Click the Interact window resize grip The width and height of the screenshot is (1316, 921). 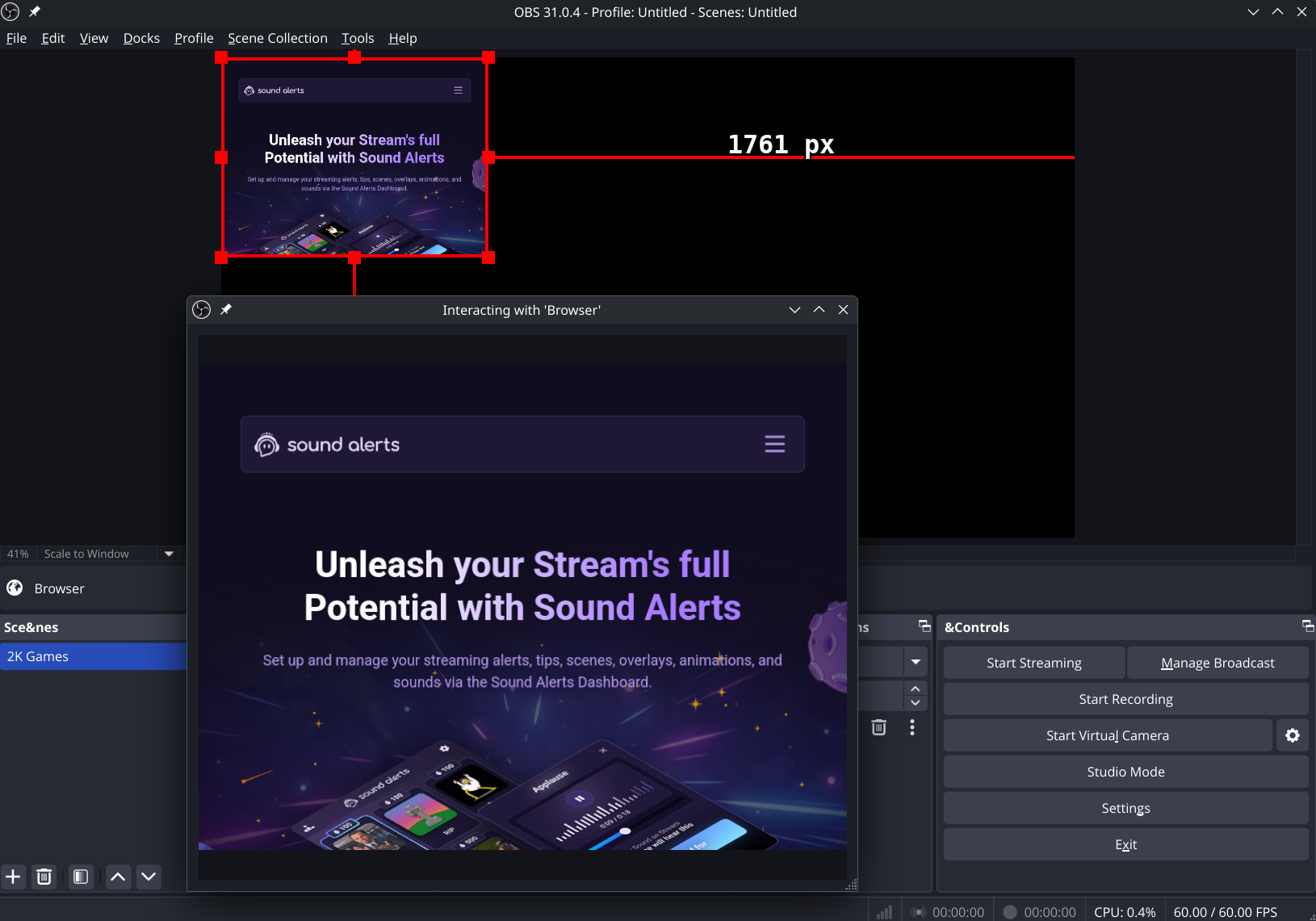coord(851,885)
